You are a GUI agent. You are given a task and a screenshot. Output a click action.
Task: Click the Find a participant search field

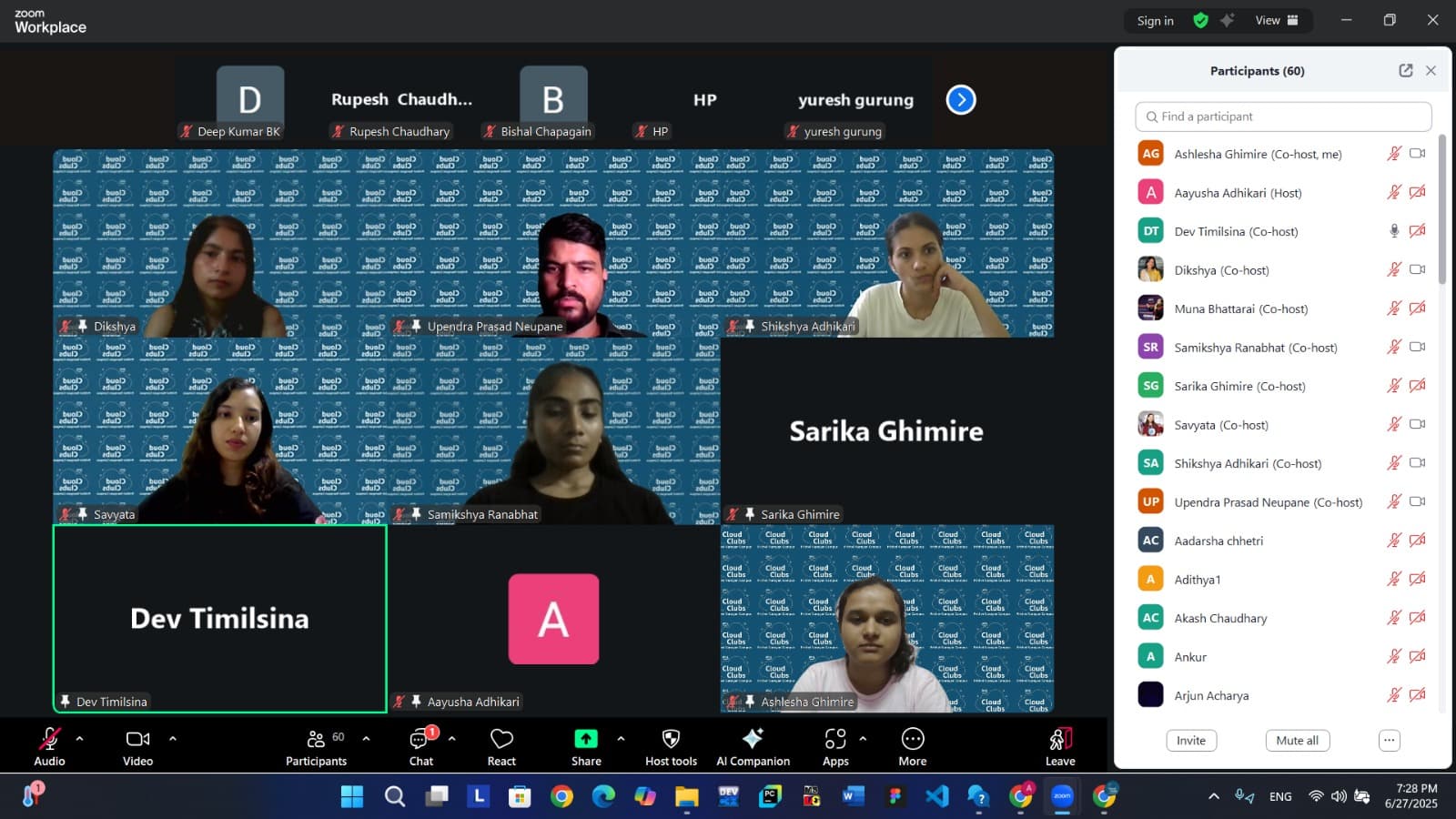coord(1283,116)
